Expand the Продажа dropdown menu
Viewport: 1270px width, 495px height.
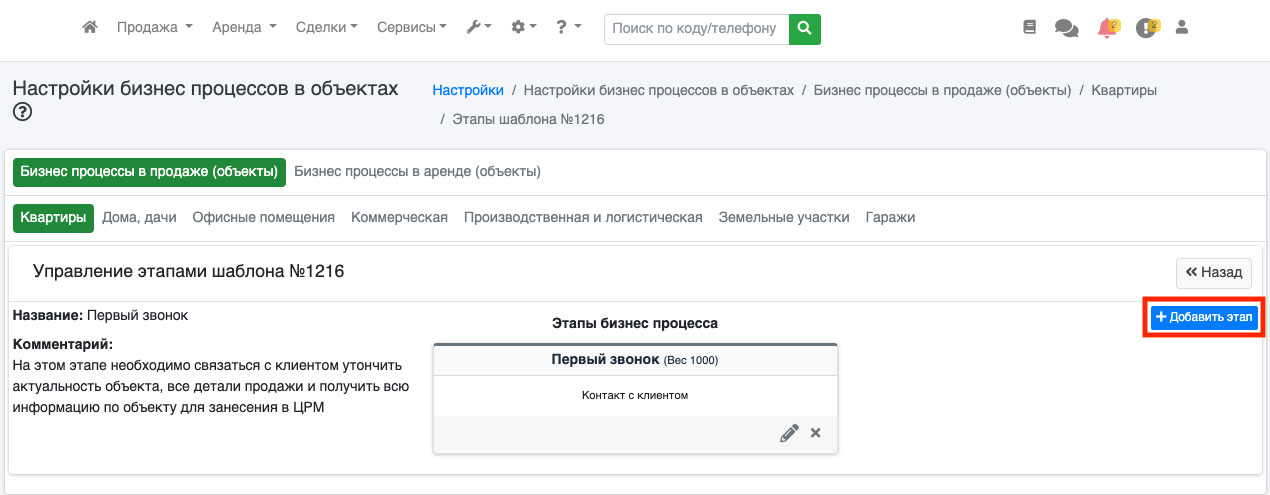click(154, 28)
